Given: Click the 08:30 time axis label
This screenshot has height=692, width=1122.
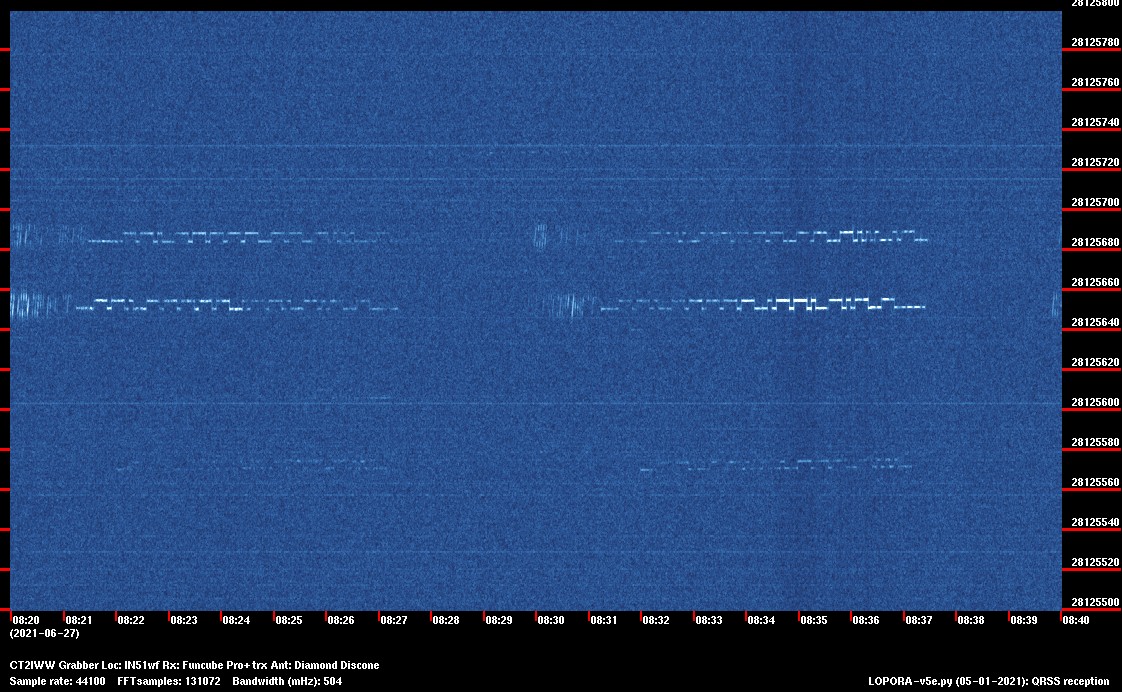Looking at the screenshot, I should point(551,620).
